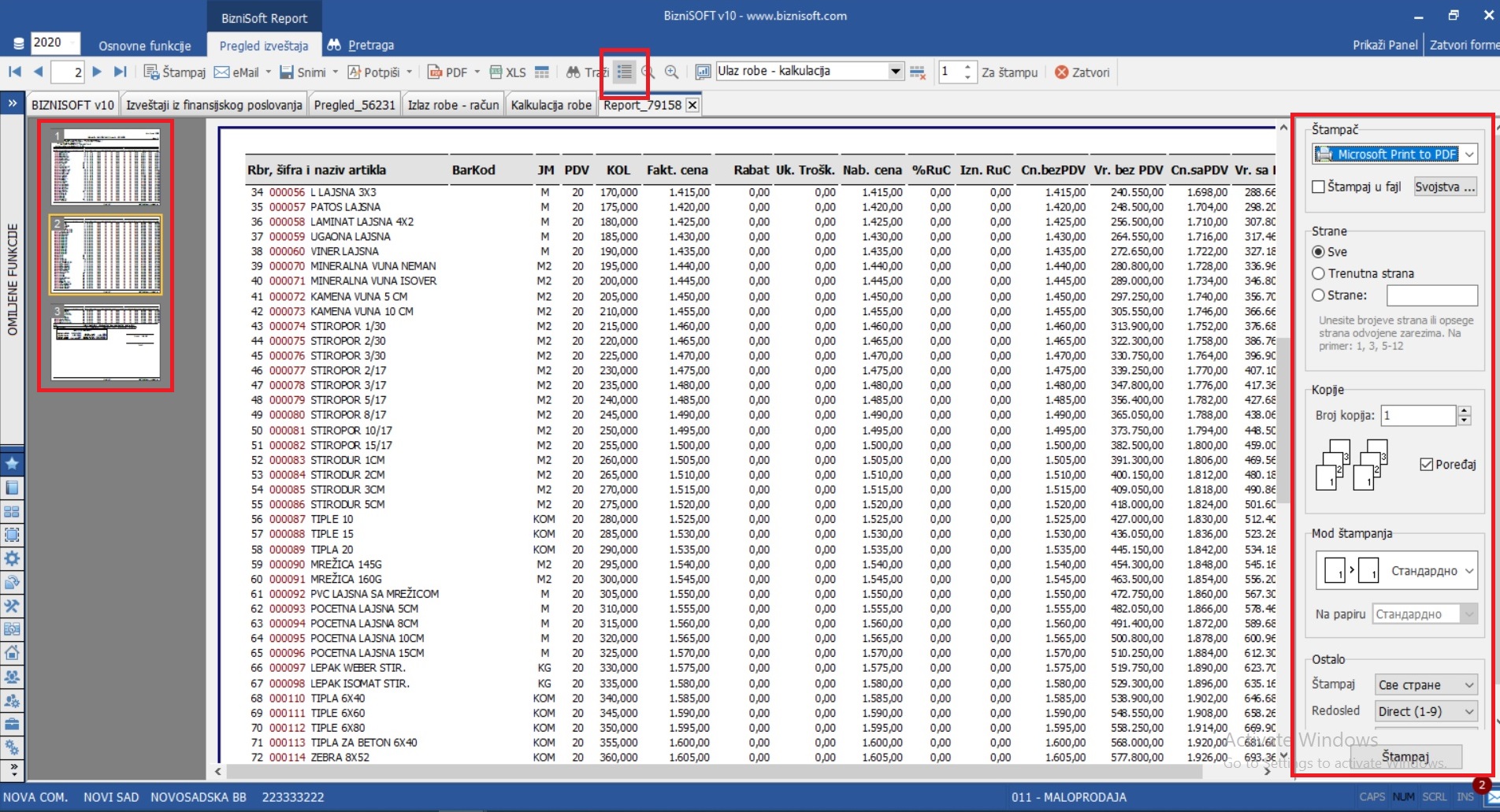Open the favorites star sidebar icon

pos(12,464)
